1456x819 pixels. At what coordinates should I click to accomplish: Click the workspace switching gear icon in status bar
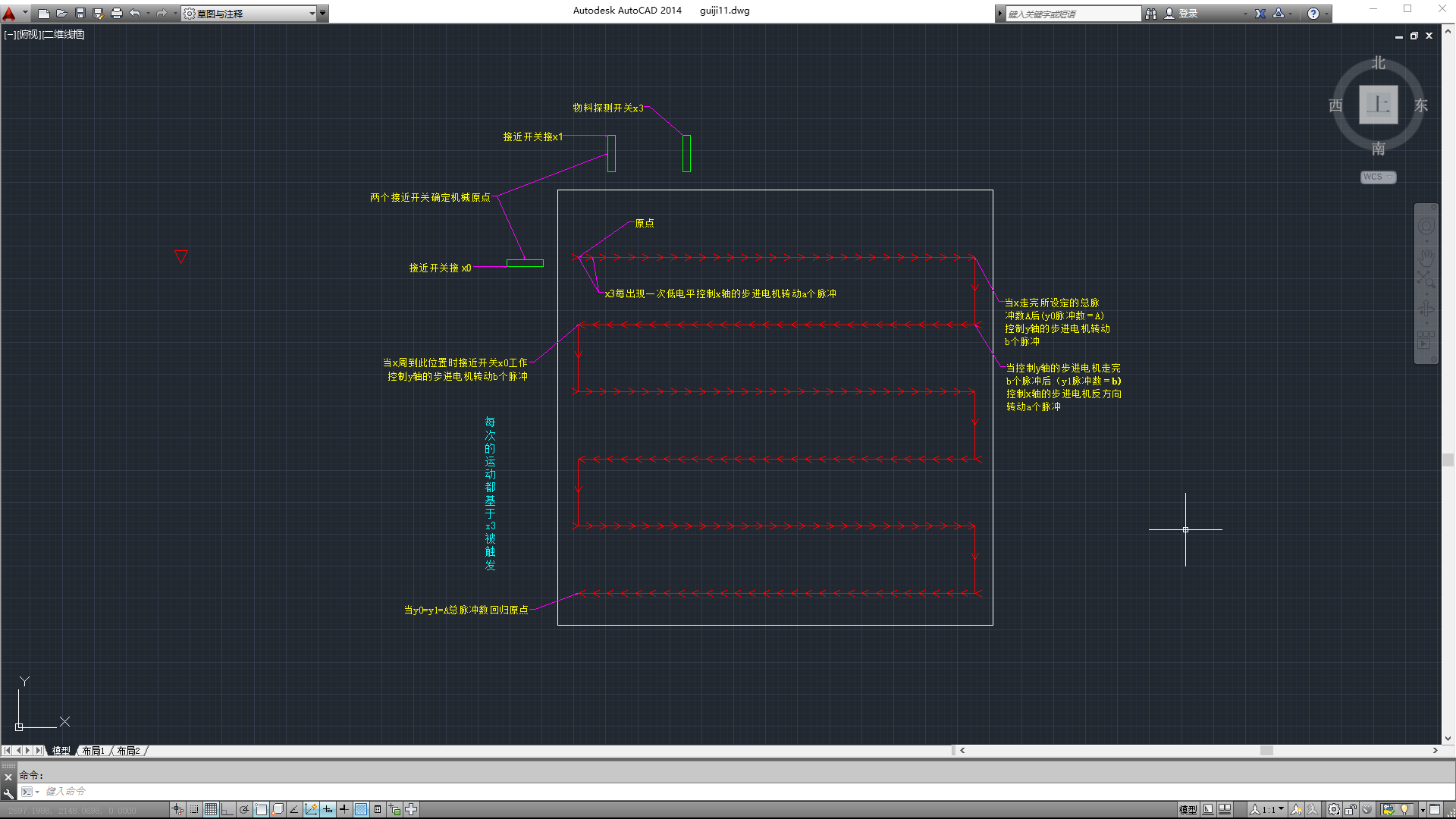pos(1333,809)
